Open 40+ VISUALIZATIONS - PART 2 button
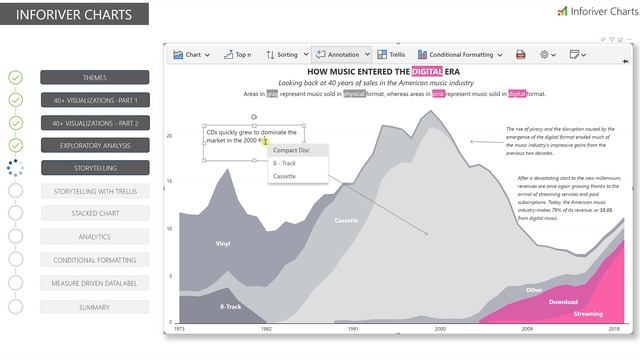 tap(95, 123)
